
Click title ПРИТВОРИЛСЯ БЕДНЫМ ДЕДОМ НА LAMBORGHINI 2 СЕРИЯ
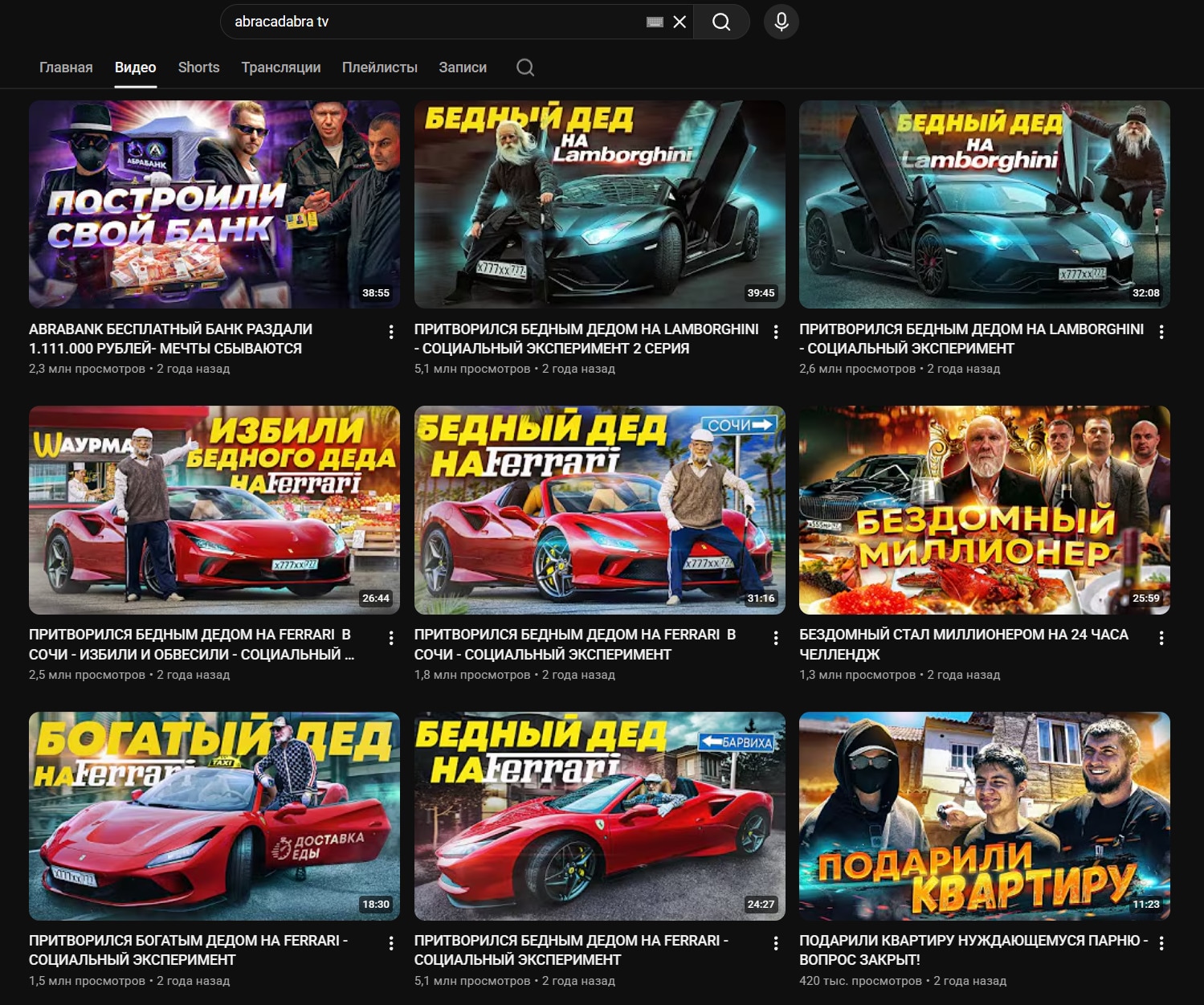586,339
